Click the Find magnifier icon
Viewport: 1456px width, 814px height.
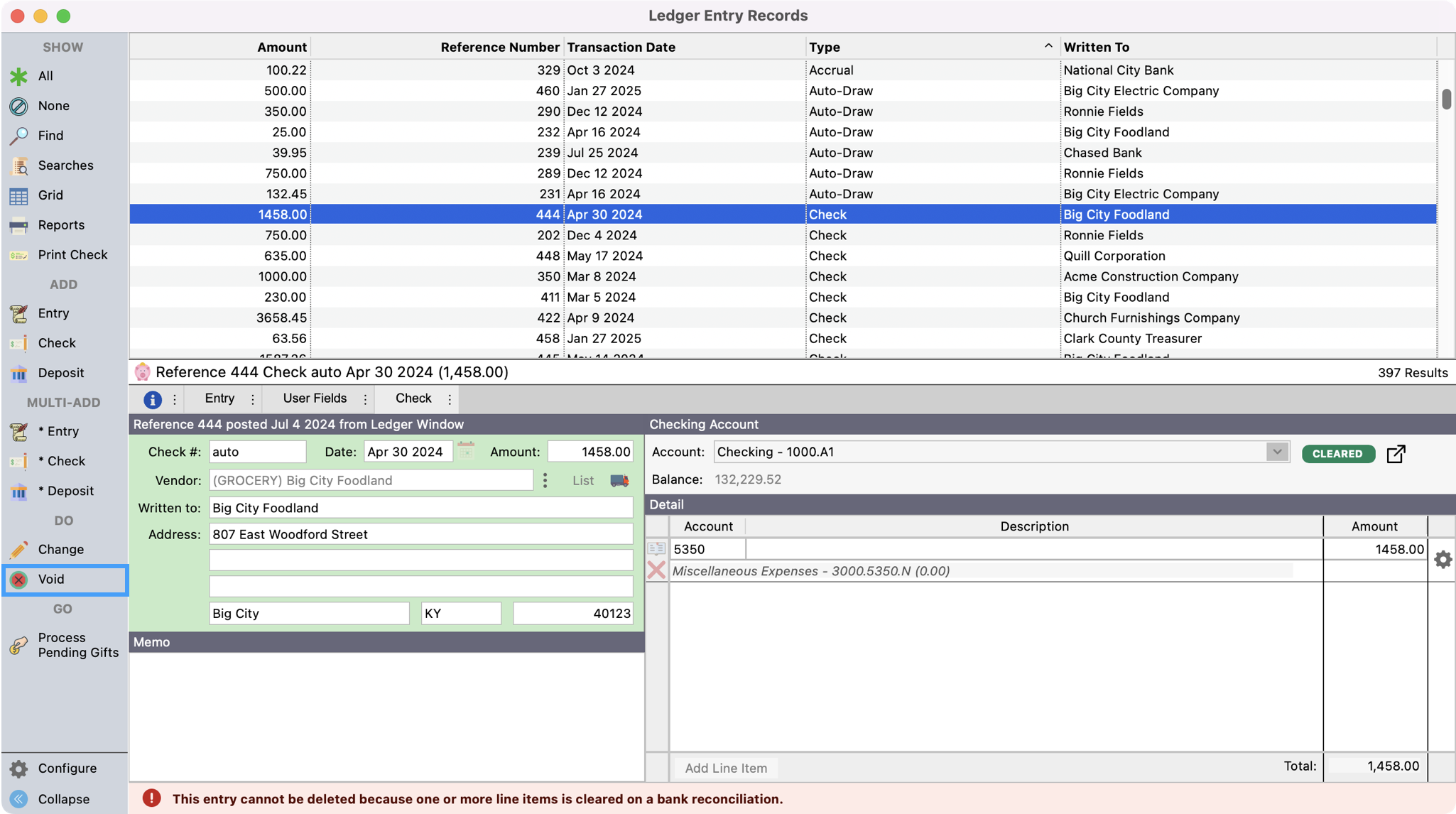[19, 135]
